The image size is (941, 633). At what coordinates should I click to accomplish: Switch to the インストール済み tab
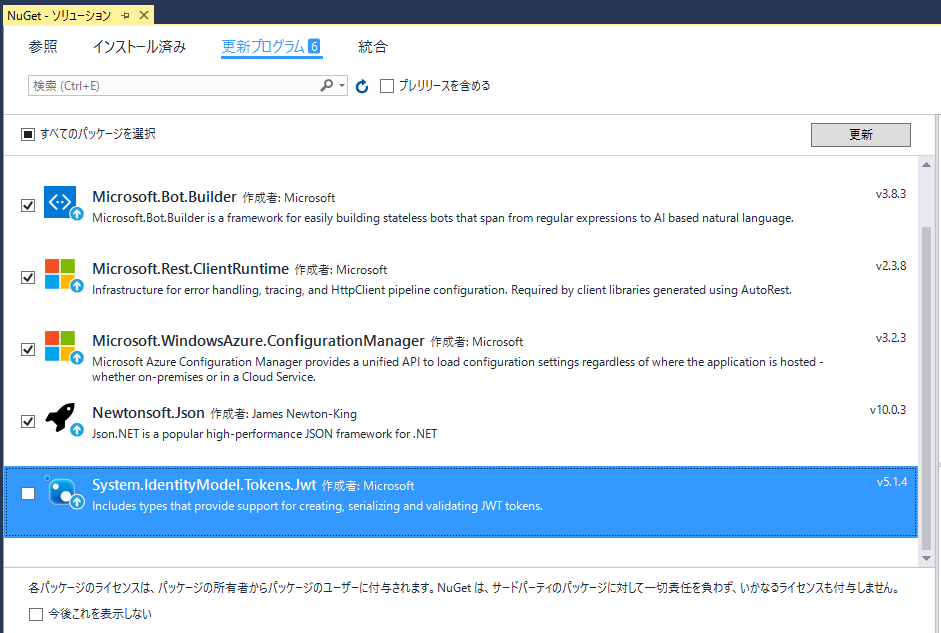(x=139, y=47)
